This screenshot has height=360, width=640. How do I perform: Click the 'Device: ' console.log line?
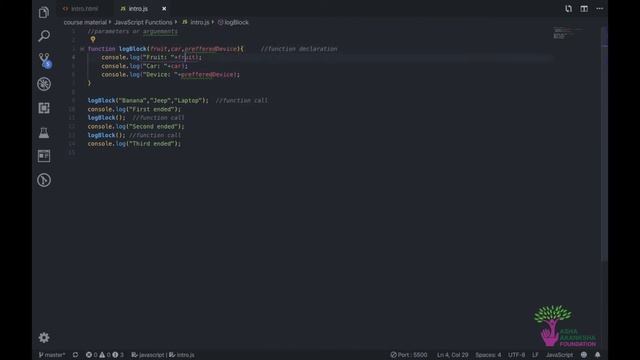171,75
